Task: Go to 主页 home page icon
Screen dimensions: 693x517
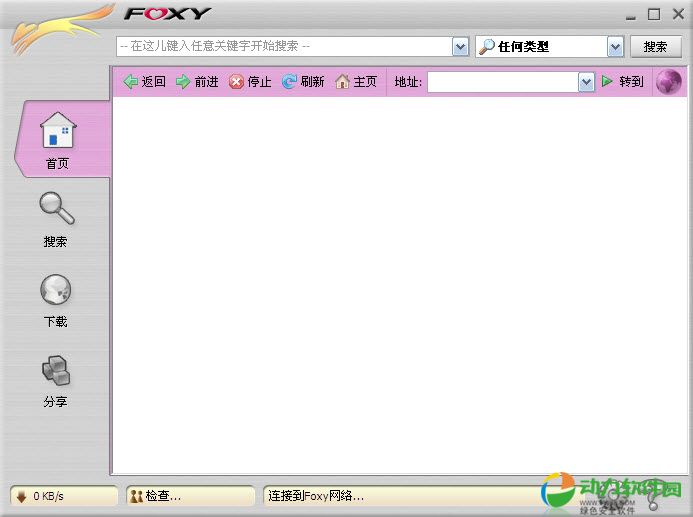Action: 342,82
